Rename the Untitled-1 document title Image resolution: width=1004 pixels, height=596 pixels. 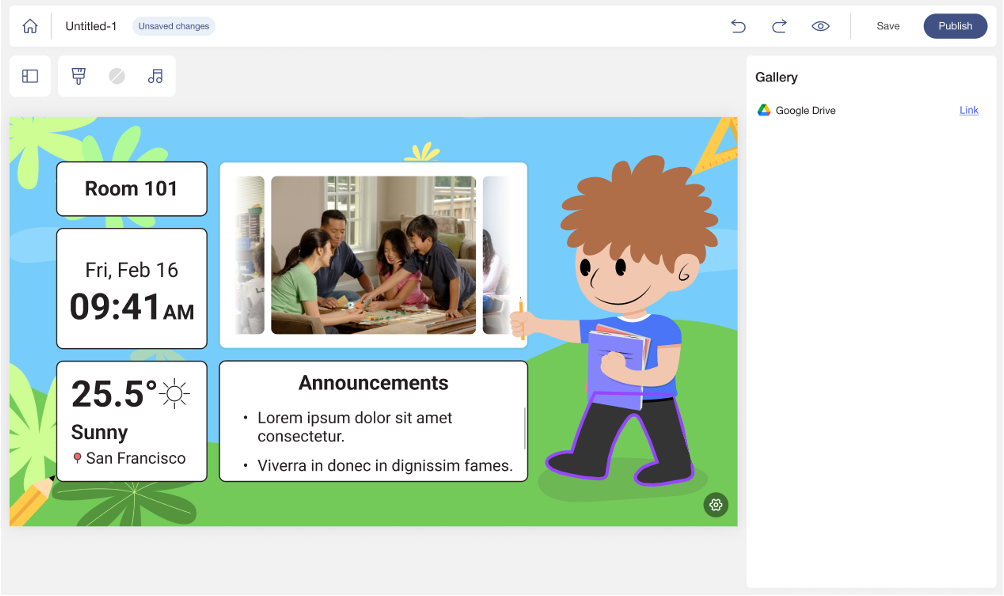pos(91,26)
